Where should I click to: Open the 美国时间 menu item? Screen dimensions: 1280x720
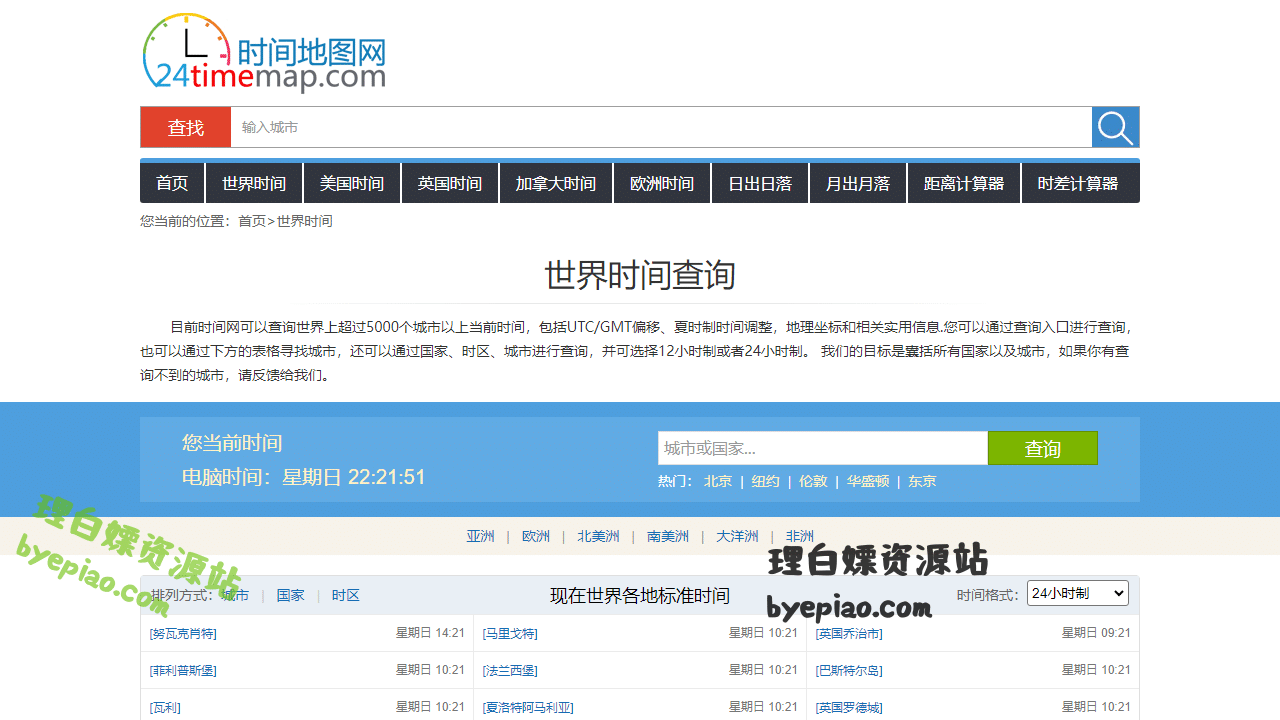click(351, 182)
